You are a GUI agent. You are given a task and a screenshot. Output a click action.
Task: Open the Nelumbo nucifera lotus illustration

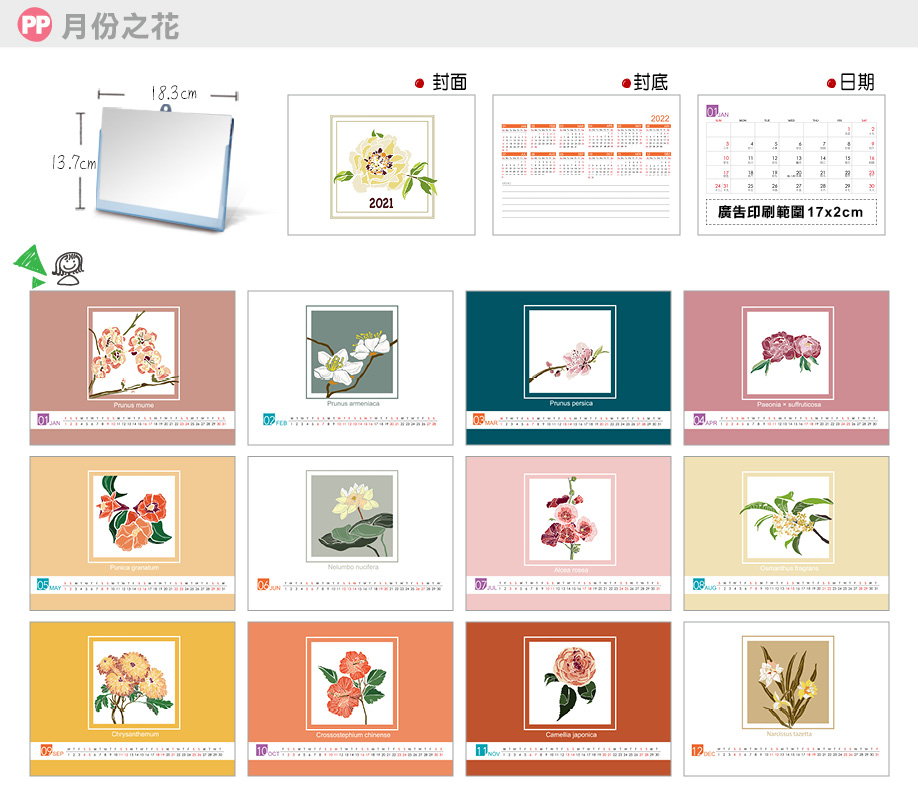pos(352,516)
